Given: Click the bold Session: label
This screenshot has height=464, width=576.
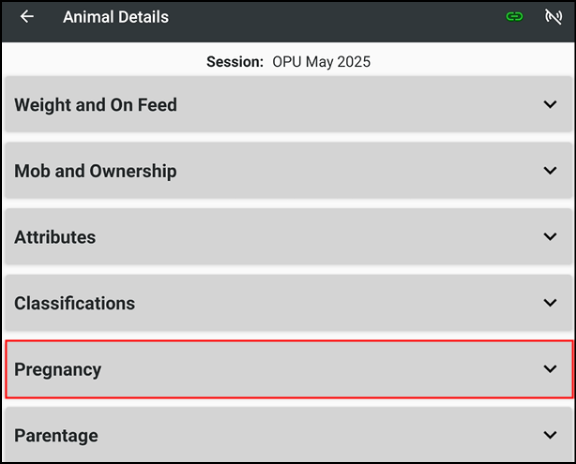Looking at the screenshot, I should [x=235, y=62].
